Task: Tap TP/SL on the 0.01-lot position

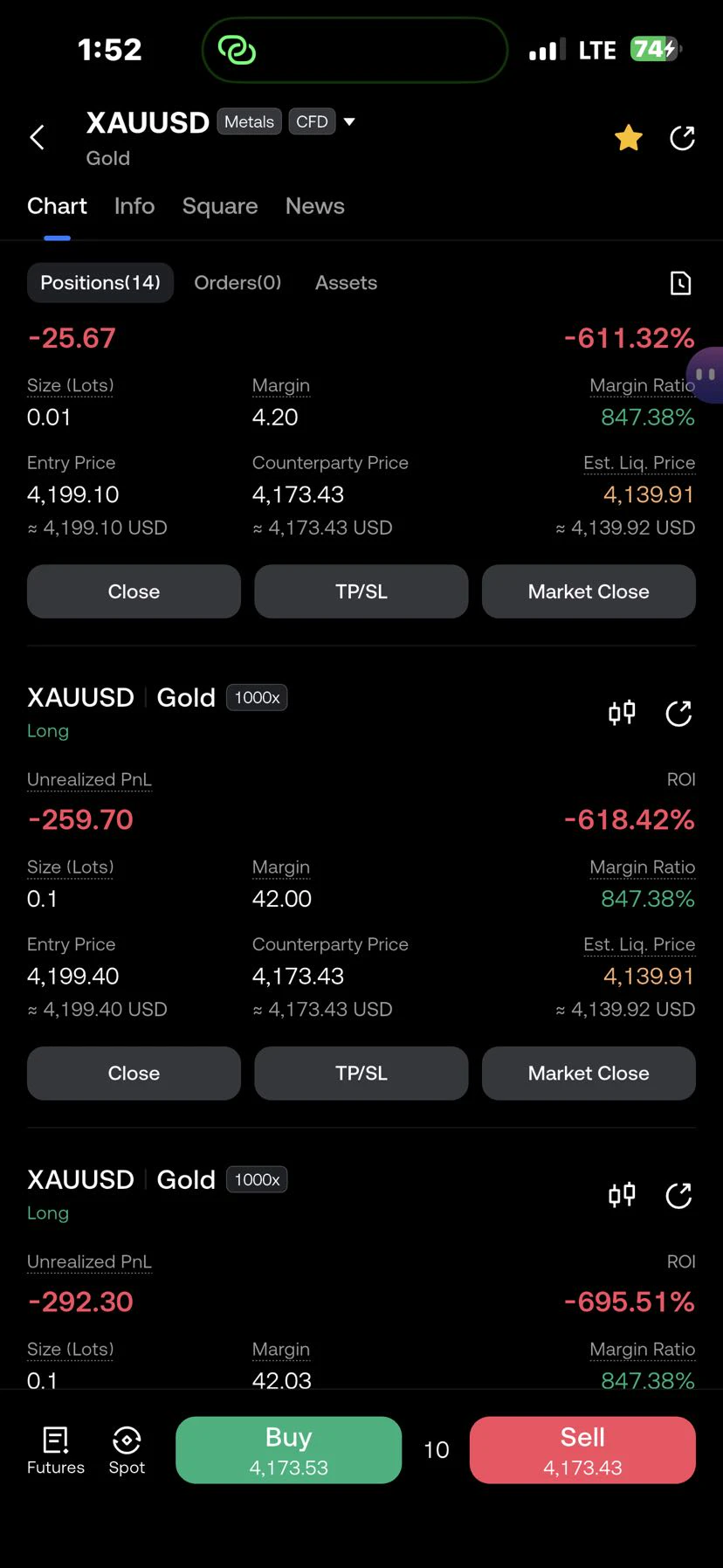Action: pos(361,591)
